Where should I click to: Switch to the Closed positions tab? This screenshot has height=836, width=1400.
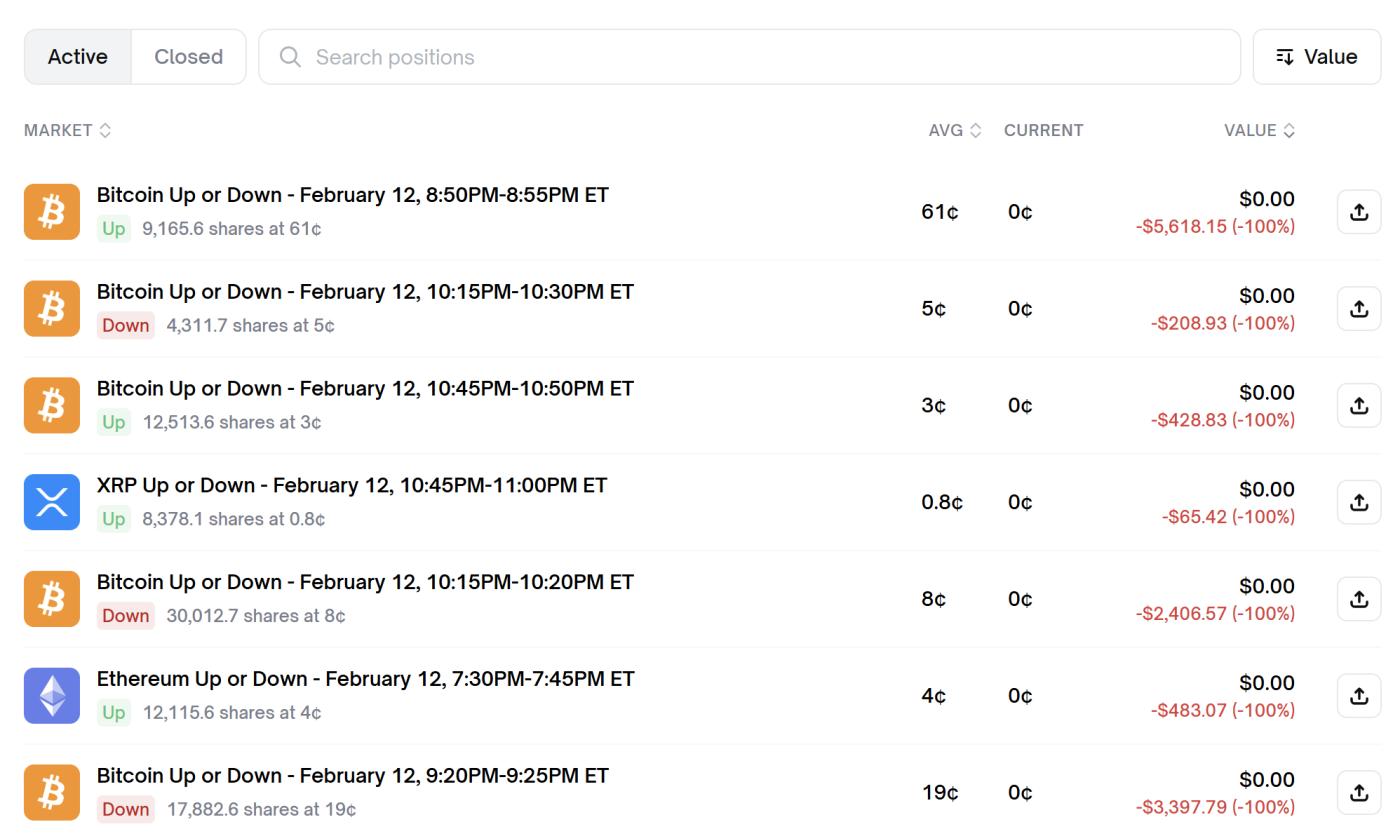click(188, 57)
